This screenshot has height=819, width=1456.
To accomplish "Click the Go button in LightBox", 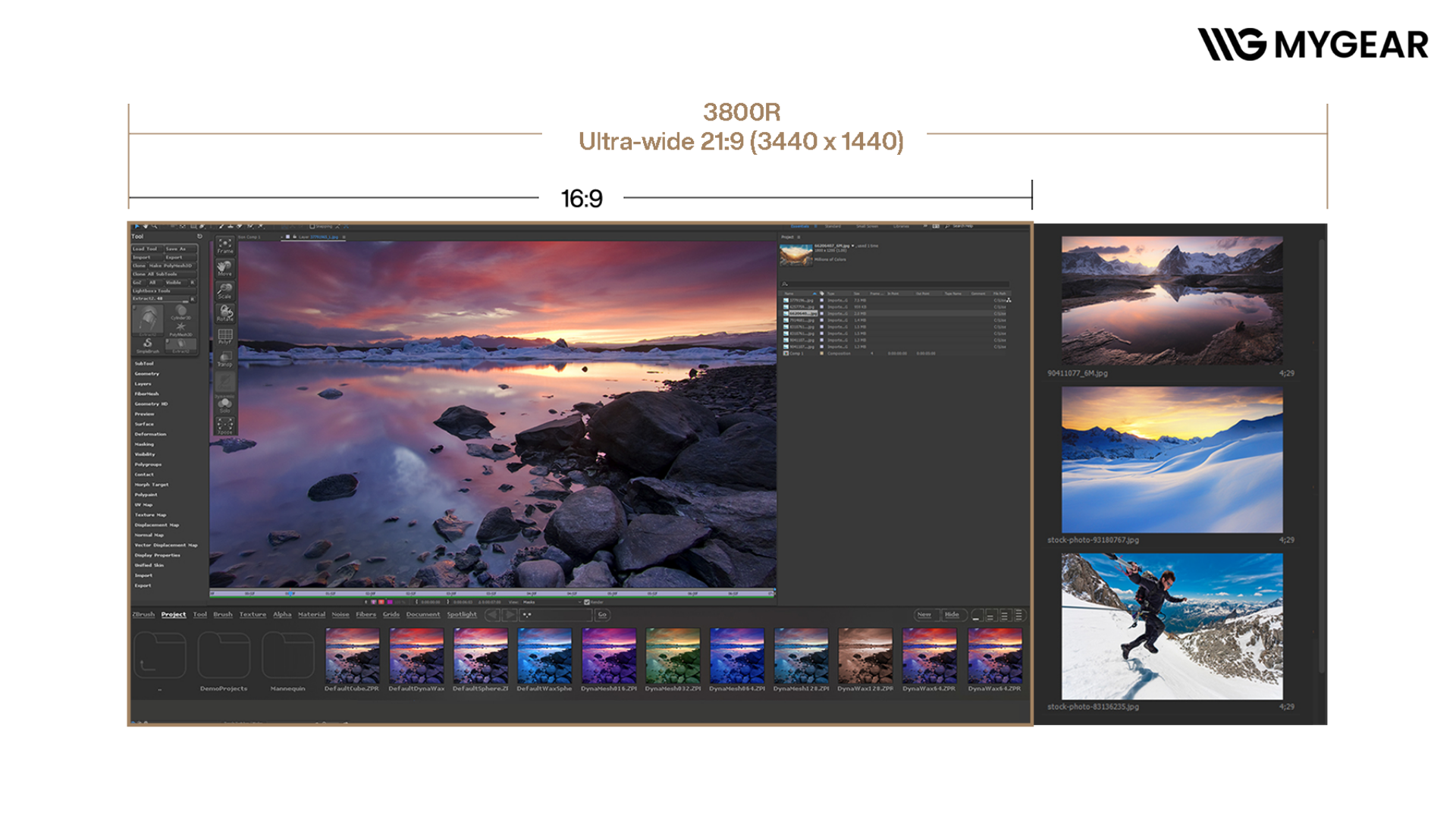I will (x=602, y=615).
